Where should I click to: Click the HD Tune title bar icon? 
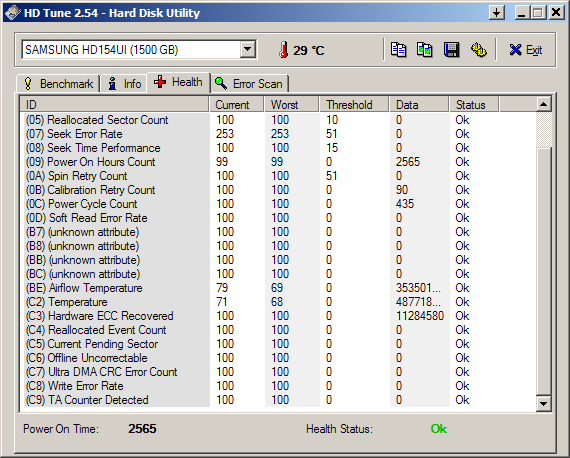[13, 13]
